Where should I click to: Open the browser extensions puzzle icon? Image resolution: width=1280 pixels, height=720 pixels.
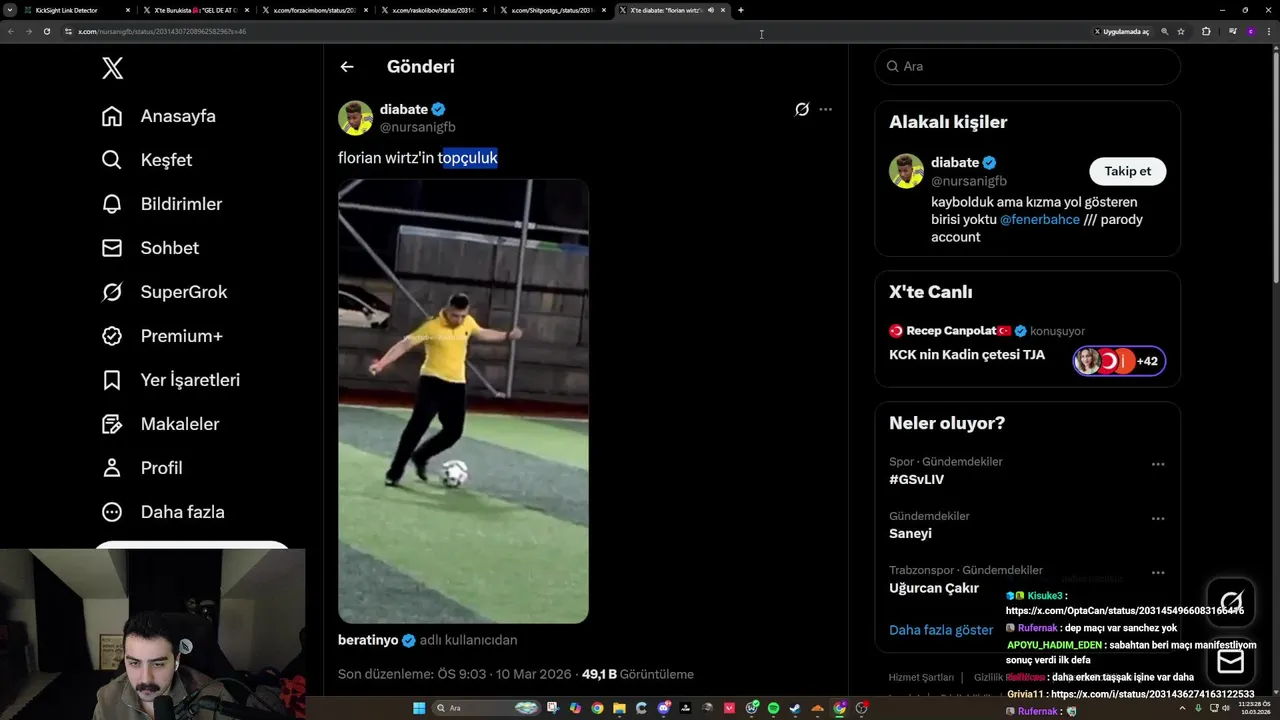(1206, 31)
